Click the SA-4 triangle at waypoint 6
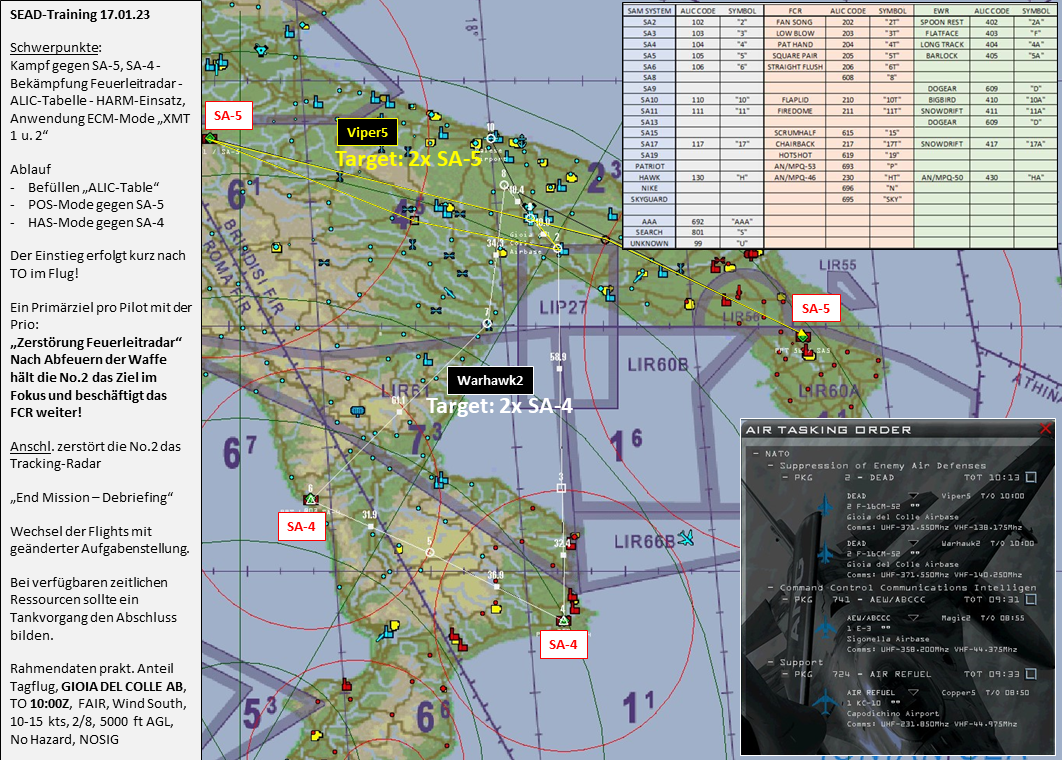Viewport: 1062px width, 760px height. point(310,500)
